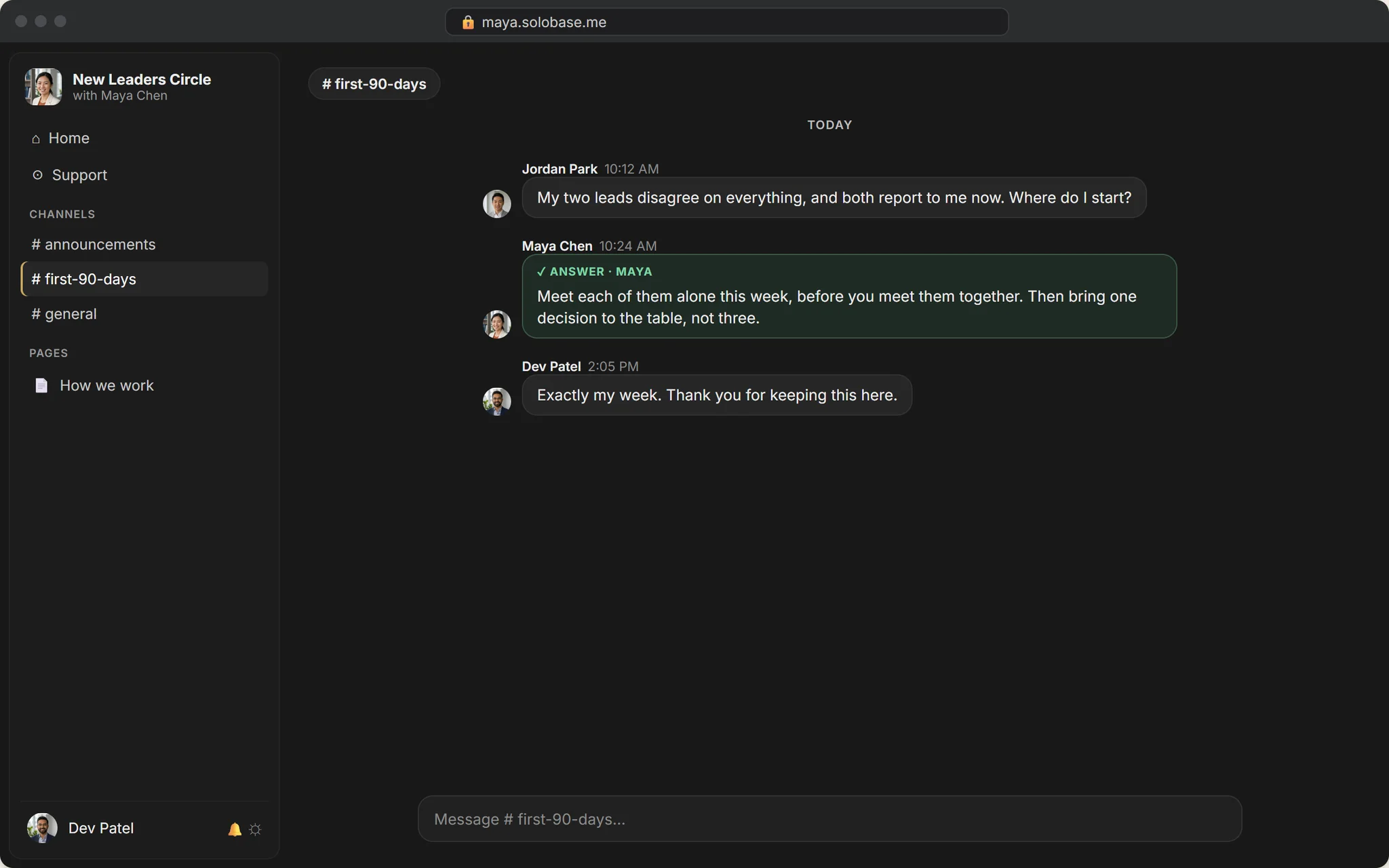The height and width of the screenshot is (868, 1389).
Task: Click Dev's 'Exactly my week' message
Action: coord(717,395)
